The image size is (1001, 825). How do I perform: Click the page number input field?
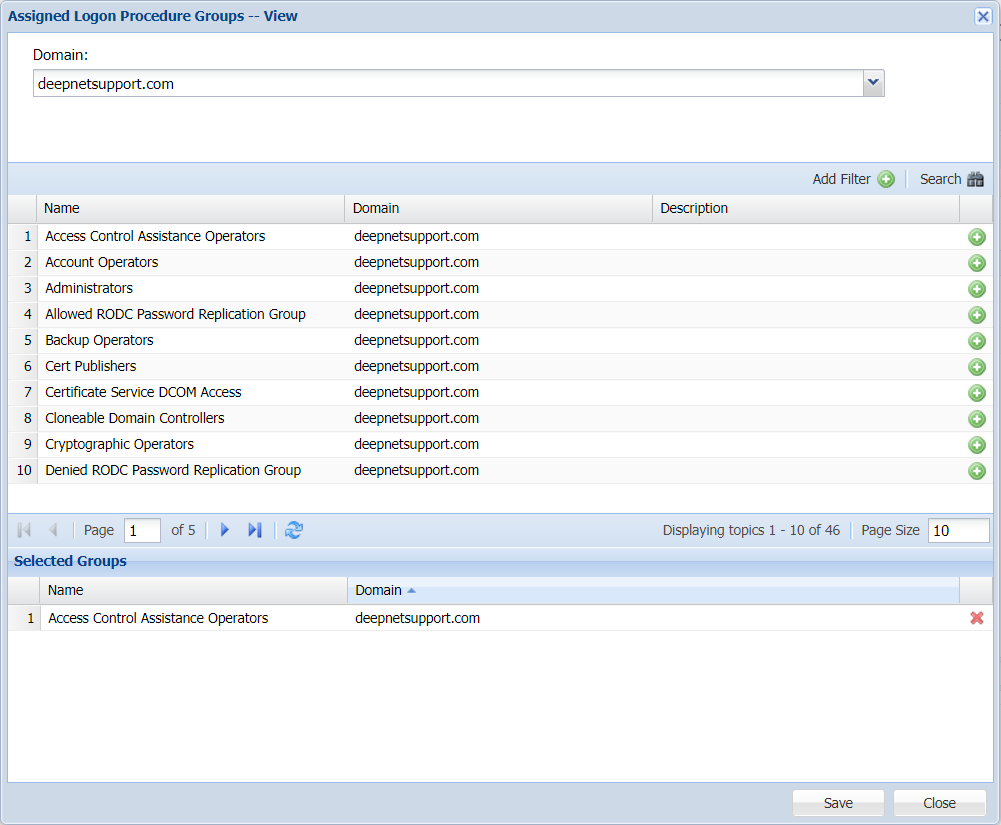(142, 530)
